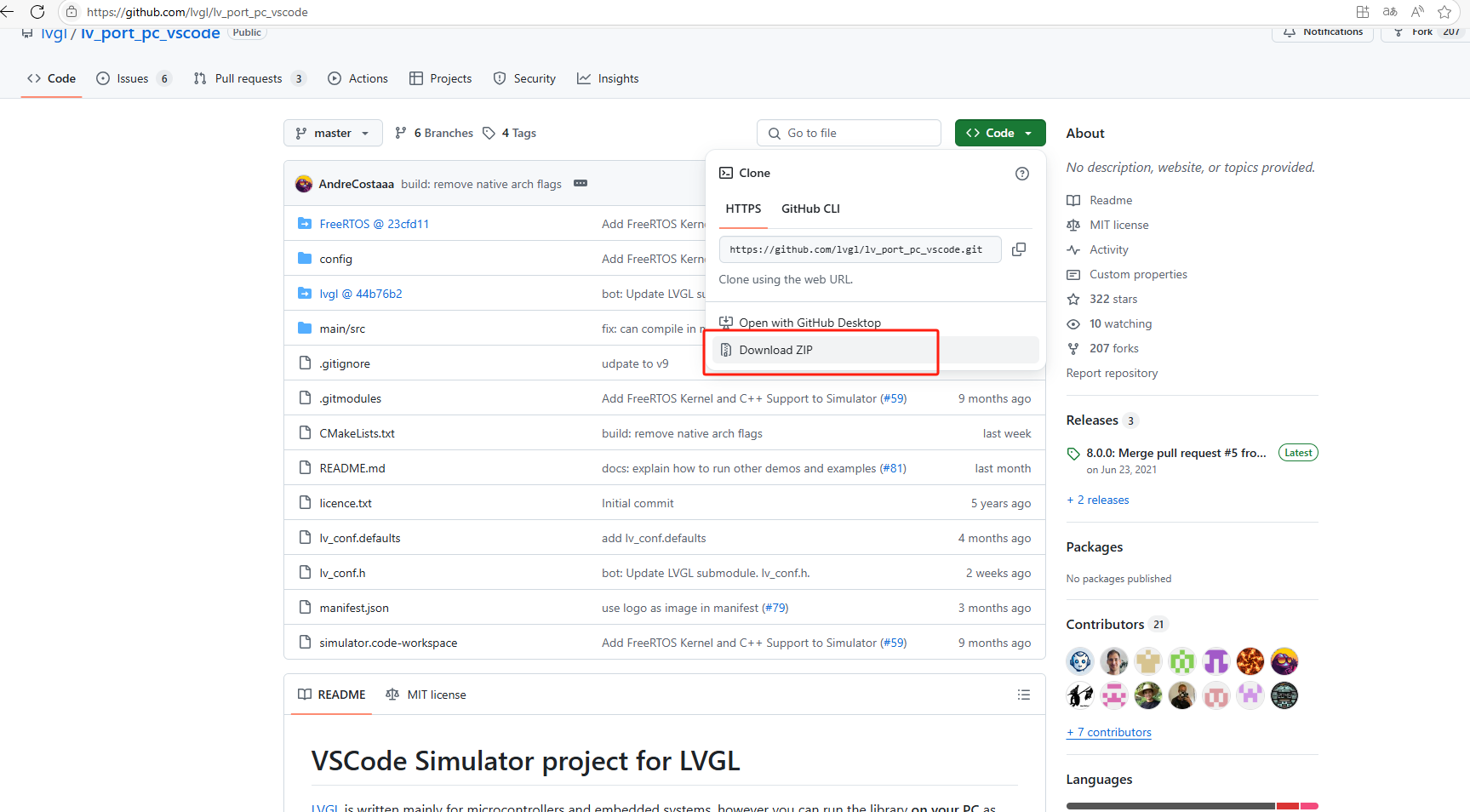Open AndreCostaaa avatar in commit header
Image resolution: width=1470 pixels, height=812 pixels.
point(304,184)
